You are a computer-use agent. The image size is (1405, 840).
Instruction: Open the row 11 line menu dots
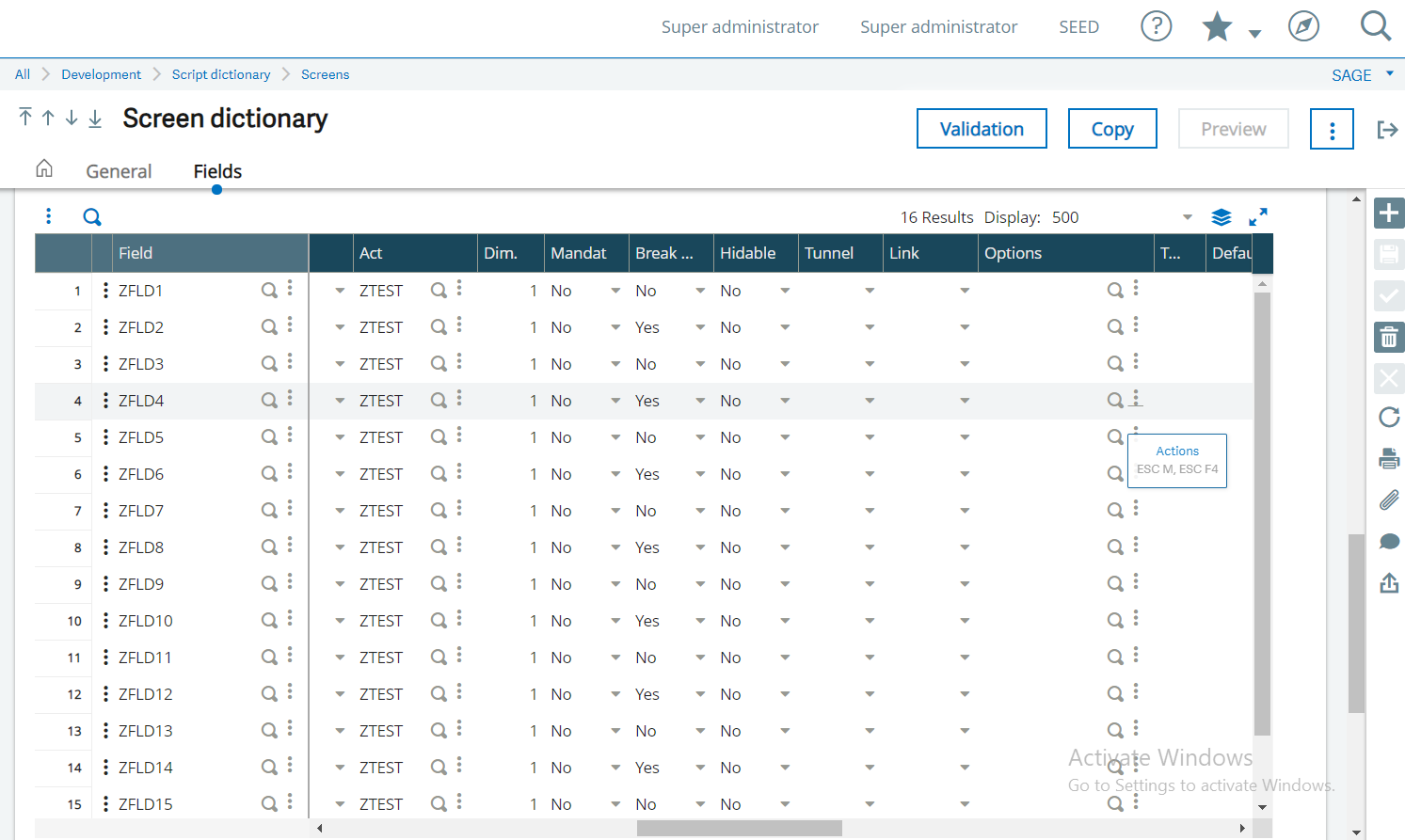pos(105,658)
